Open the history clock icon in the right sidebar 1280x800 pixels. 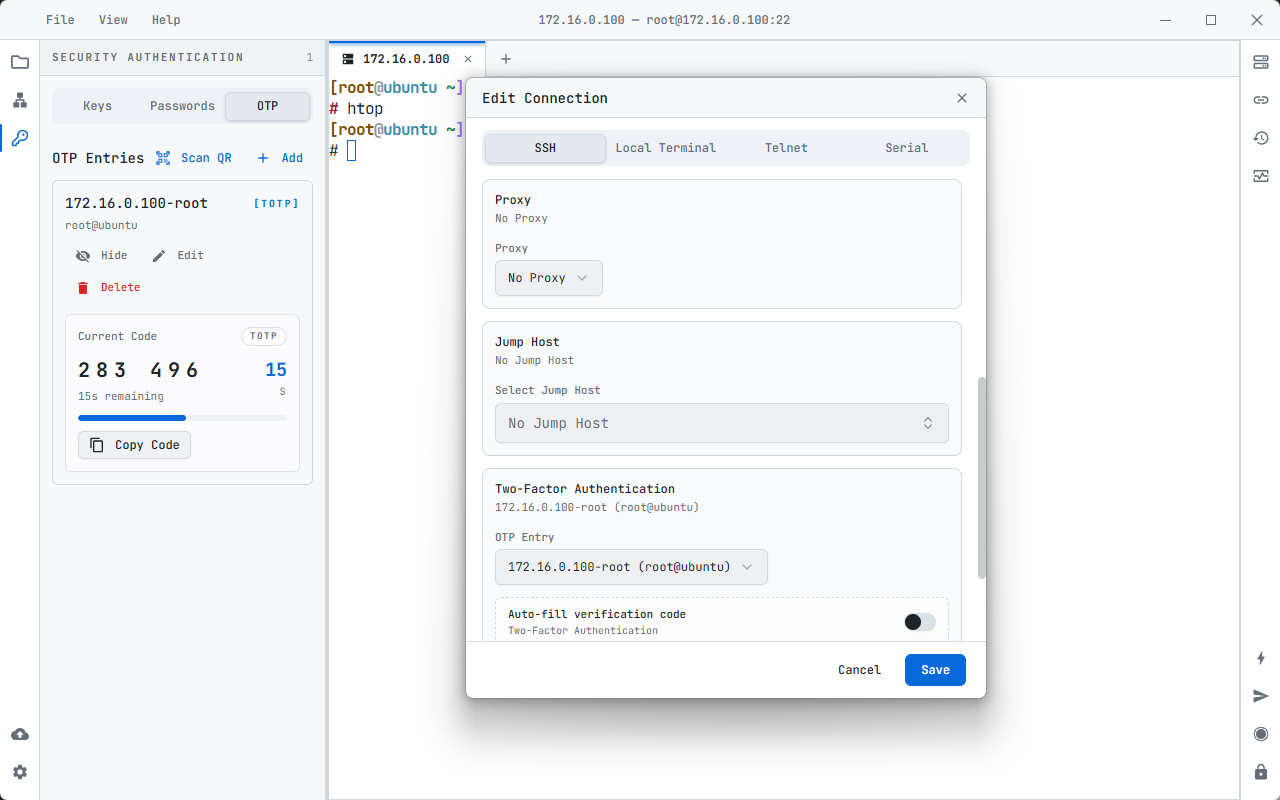(1261, 138)
